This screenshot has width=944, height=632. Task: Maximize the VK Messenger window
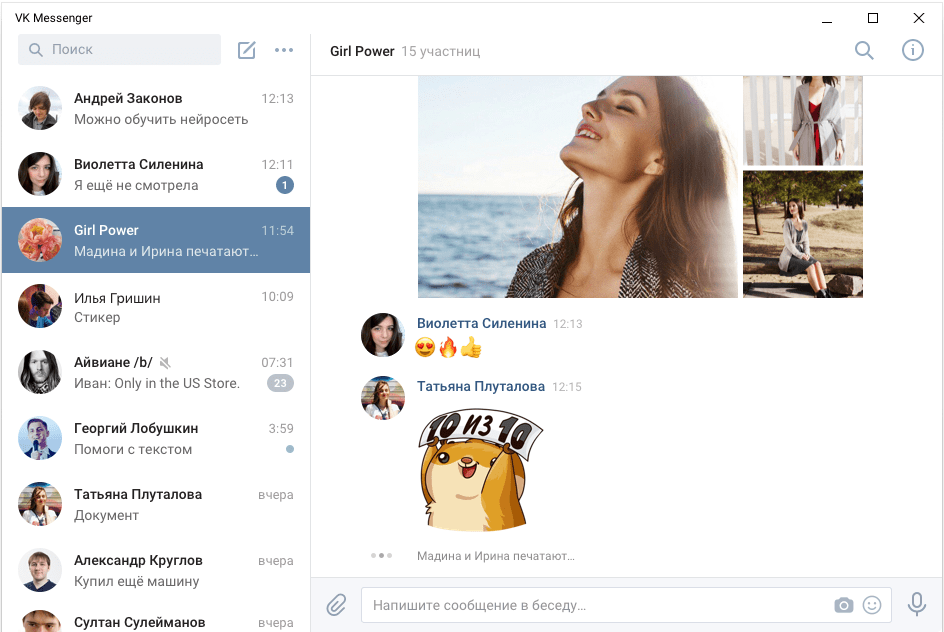click(x=873, y=18)
